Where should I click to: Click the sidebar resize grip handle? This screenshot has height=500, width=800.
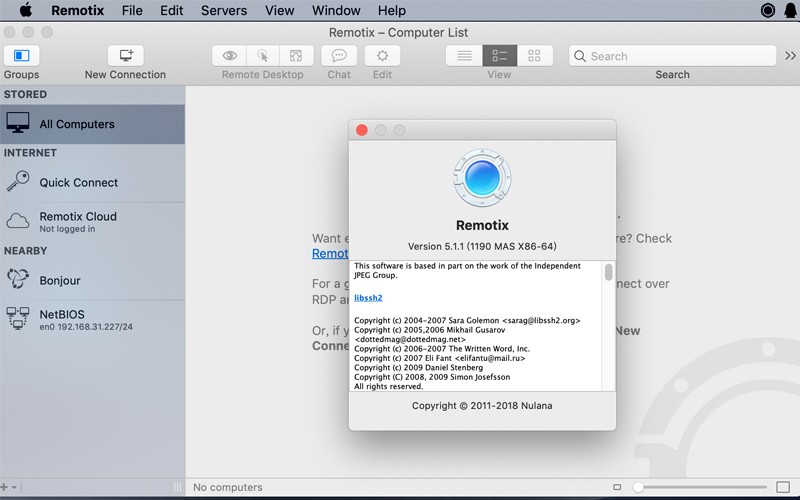click(x=177, y=487)
